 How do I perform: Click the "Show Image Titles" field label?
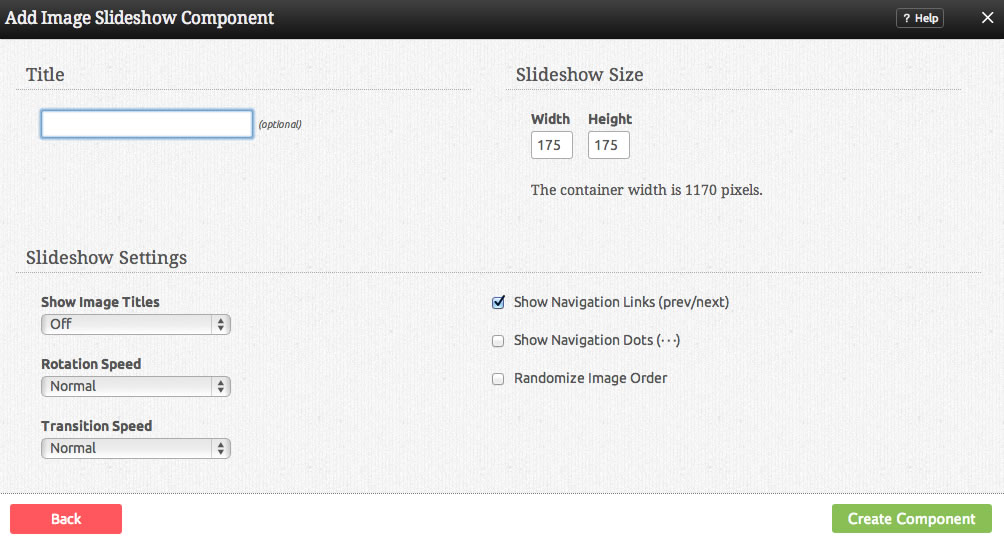coord(100,302)
